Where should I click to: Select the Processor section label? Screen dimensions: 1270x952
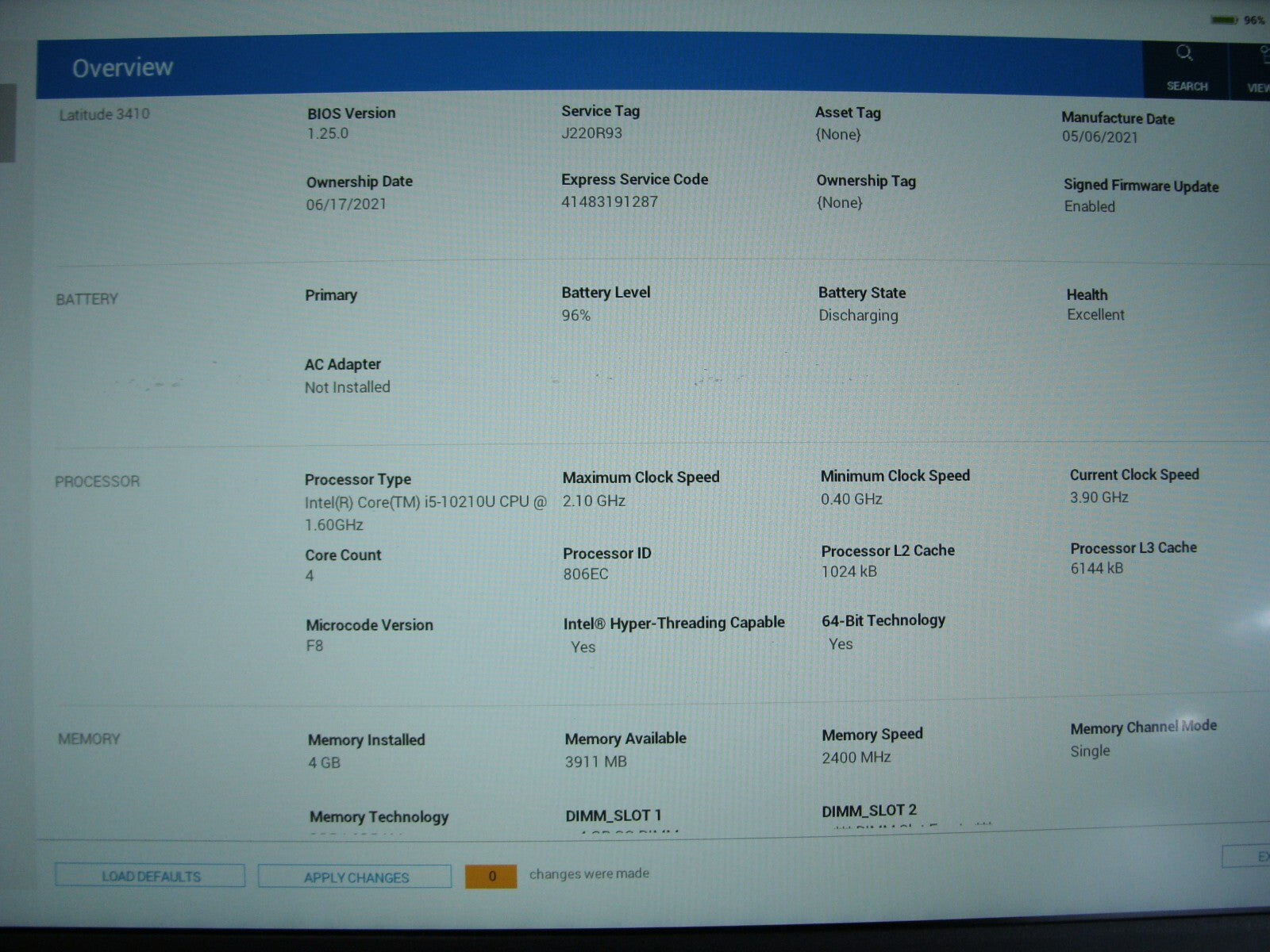[x=97, y=482]
